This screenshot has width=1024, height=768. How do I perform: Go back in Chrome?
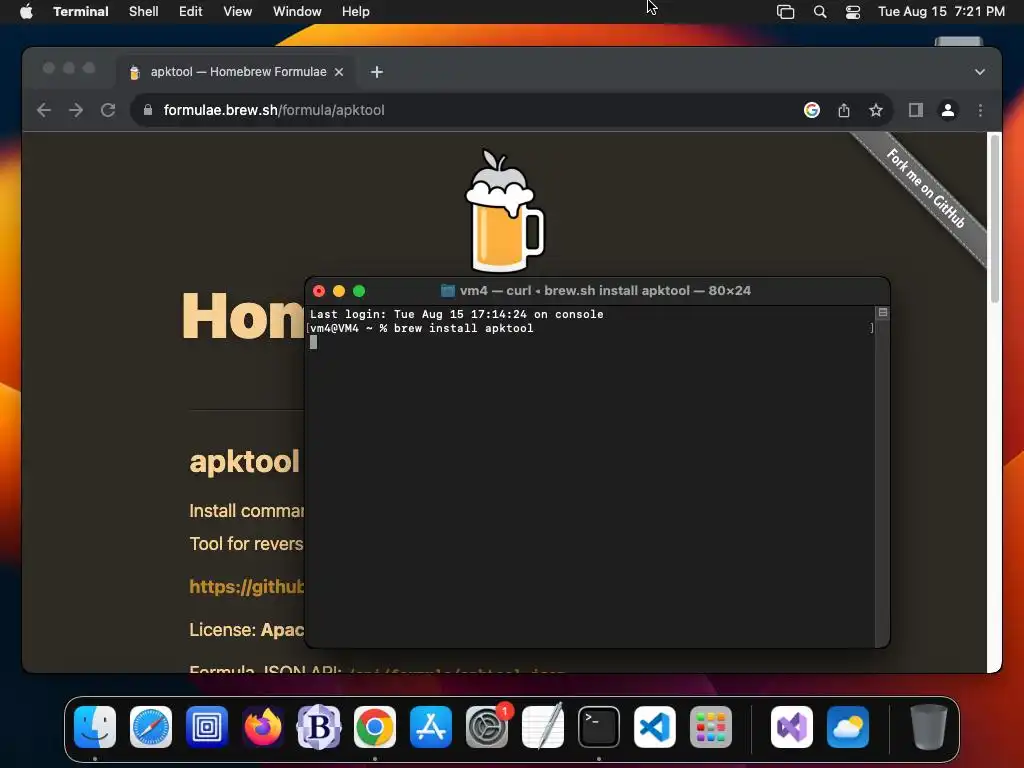coord(44,110)
